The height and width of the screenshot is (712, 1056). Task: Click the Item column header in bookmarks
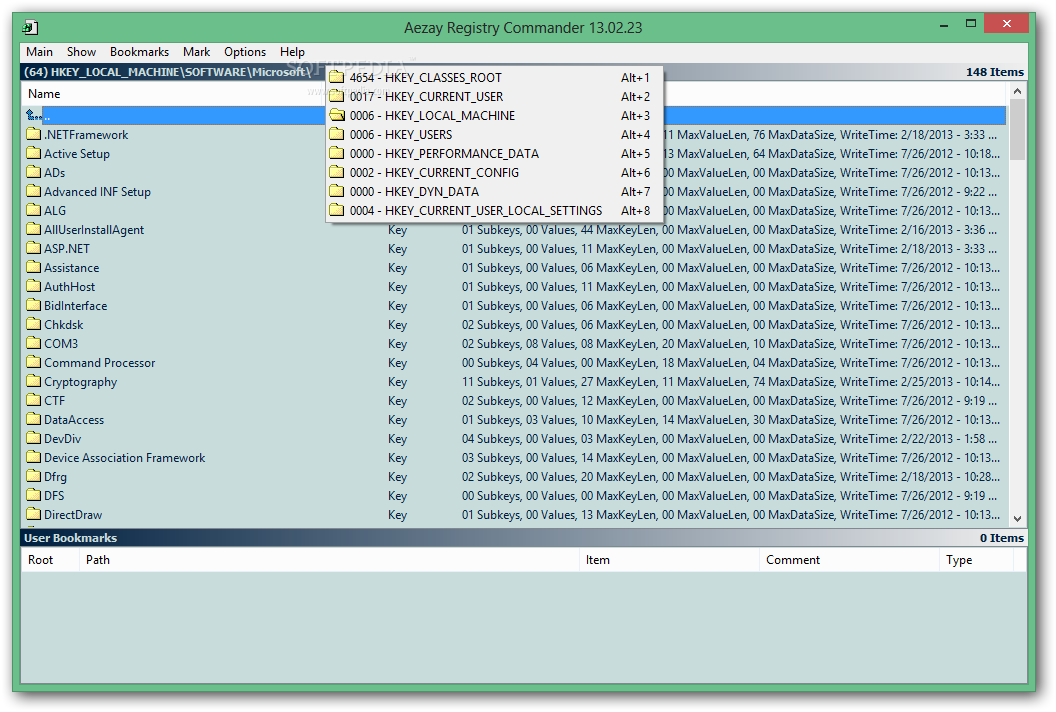coord(669,560)
